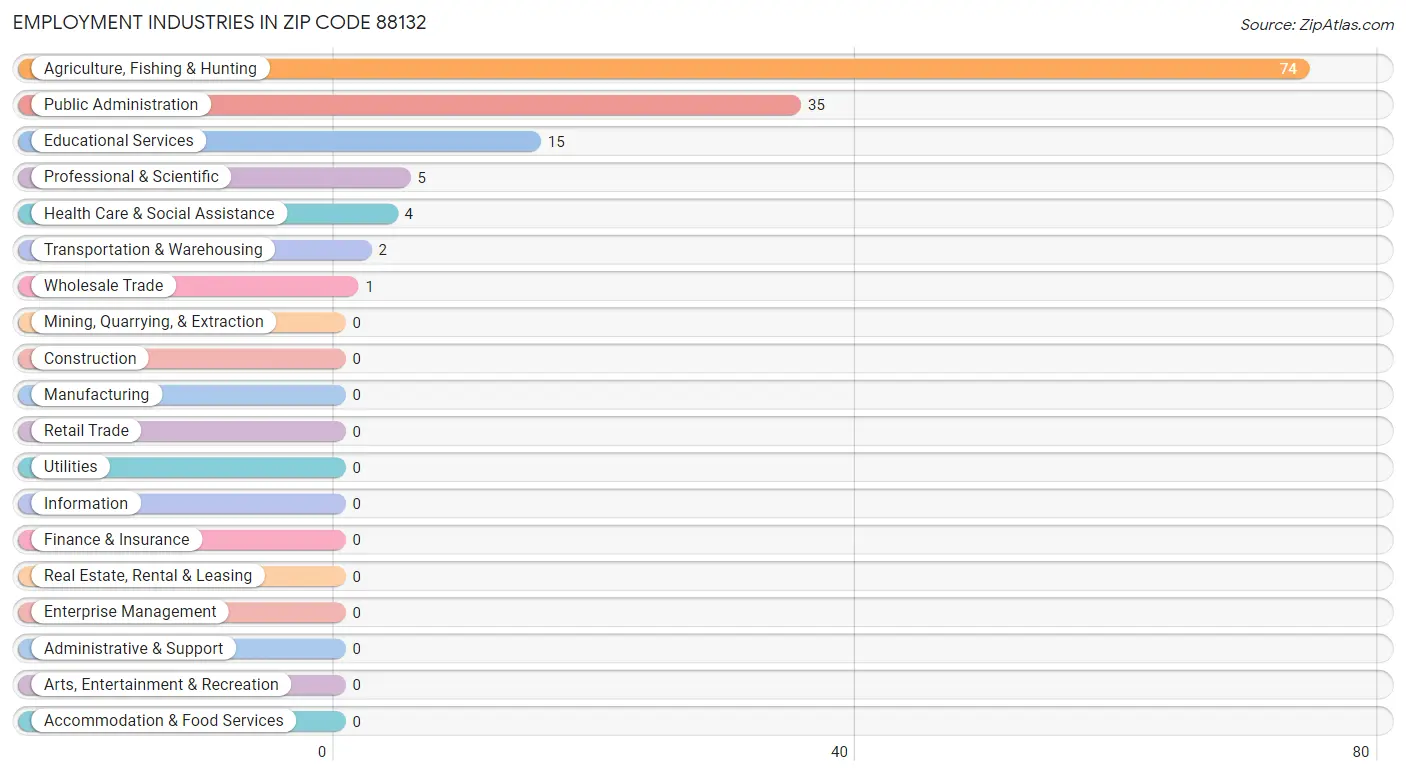The height and width of the screenshot is (776, 1406).
Task: Click the Retail Trade label
Action: pos(86,431)
